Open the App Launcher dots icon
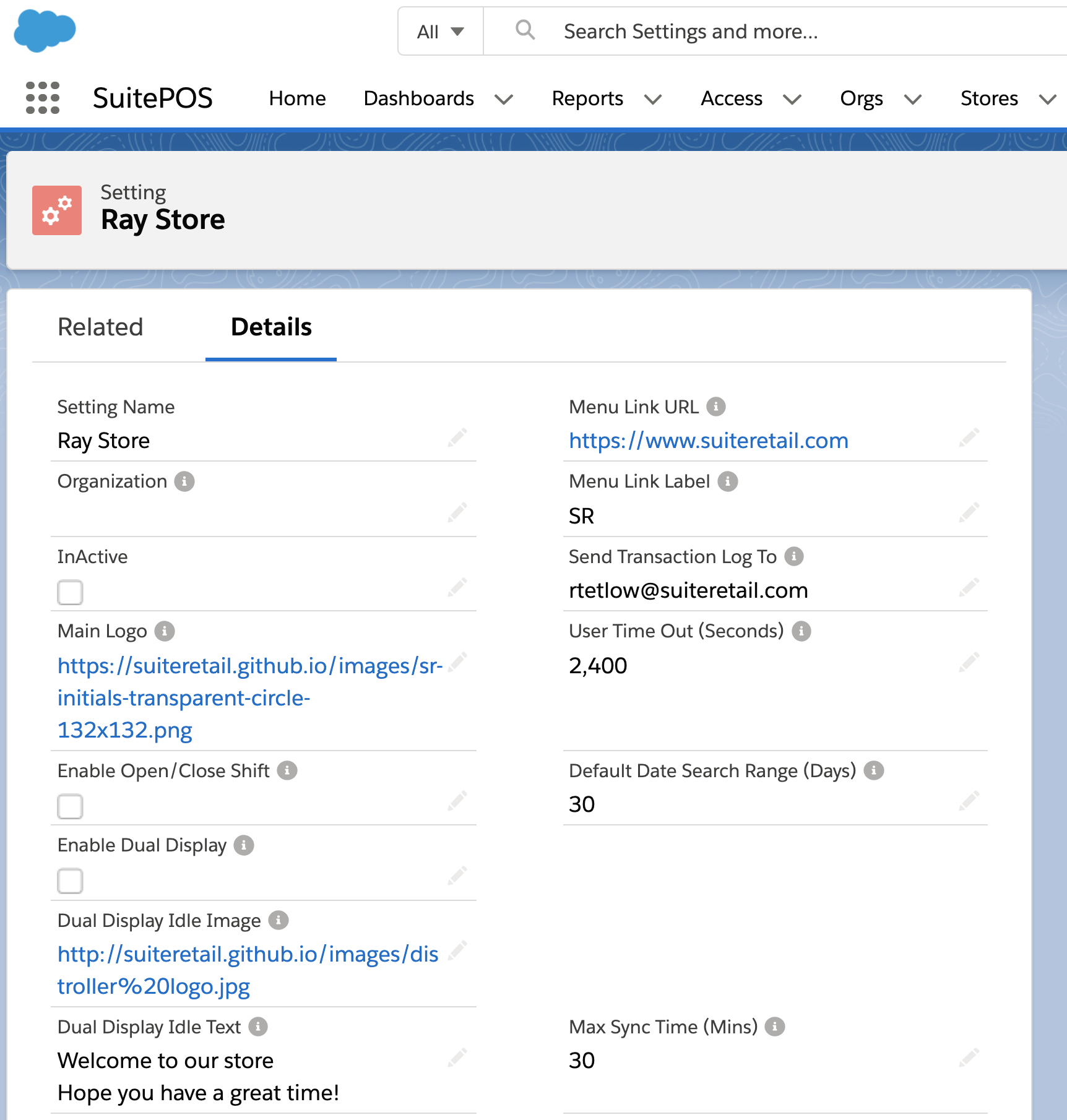Image resolution: width=1067 pixels, height=1120 pixels. pos(43,98)
